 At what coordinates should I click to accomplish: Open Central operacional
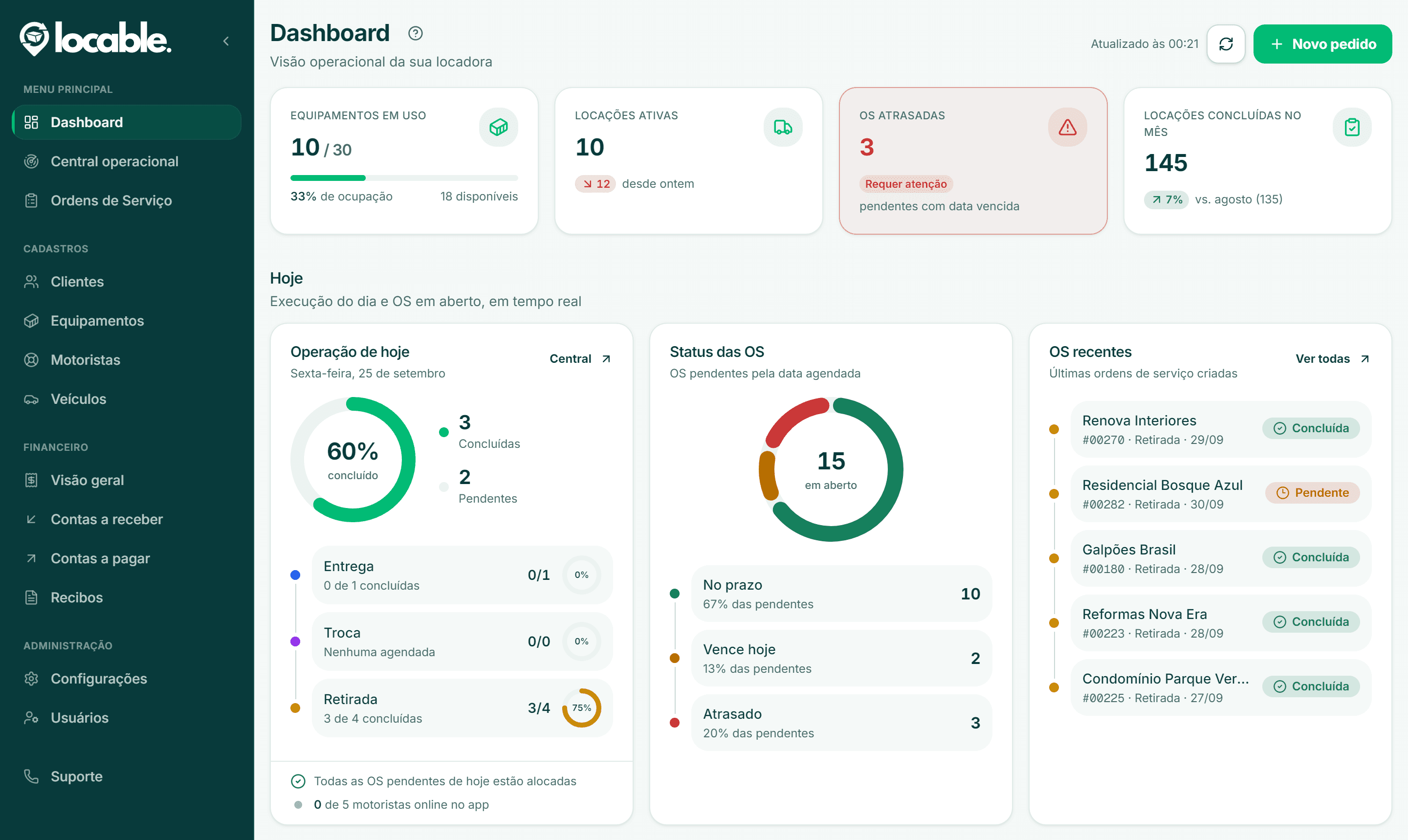(x=127, y=161)
